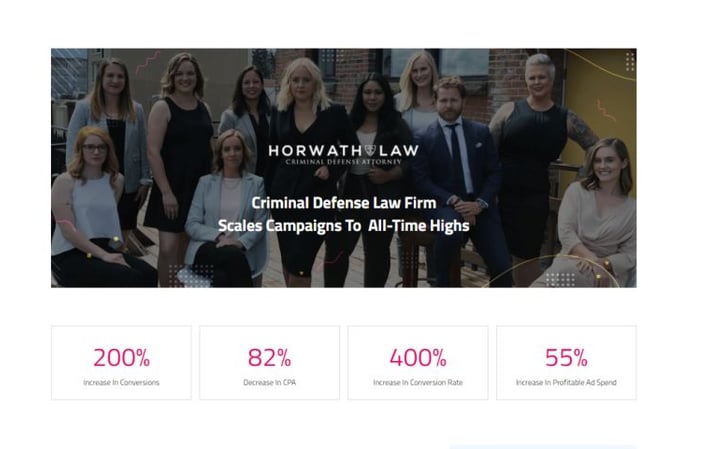Select the 55% stat figure
Image resolution: width=709 pixels, height=449 pixels.
tap(566, 358)
